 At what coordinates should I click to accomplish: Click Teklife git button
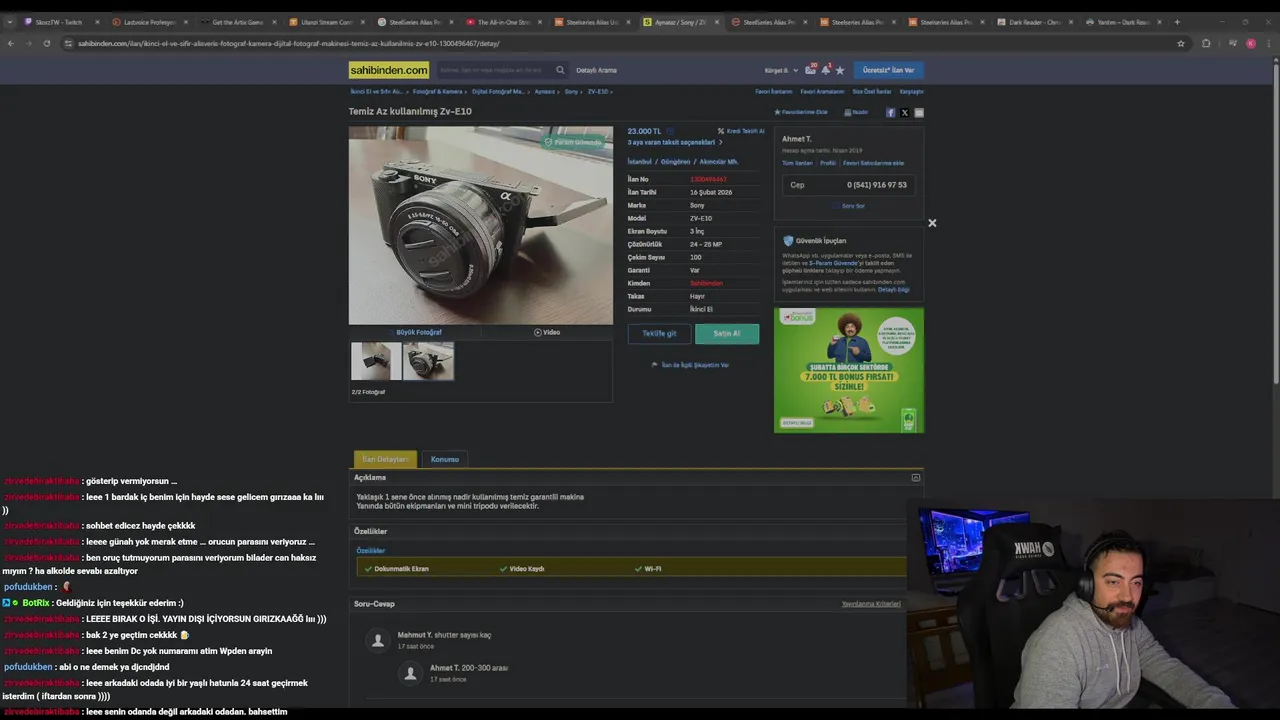click(x=659, y=334)
